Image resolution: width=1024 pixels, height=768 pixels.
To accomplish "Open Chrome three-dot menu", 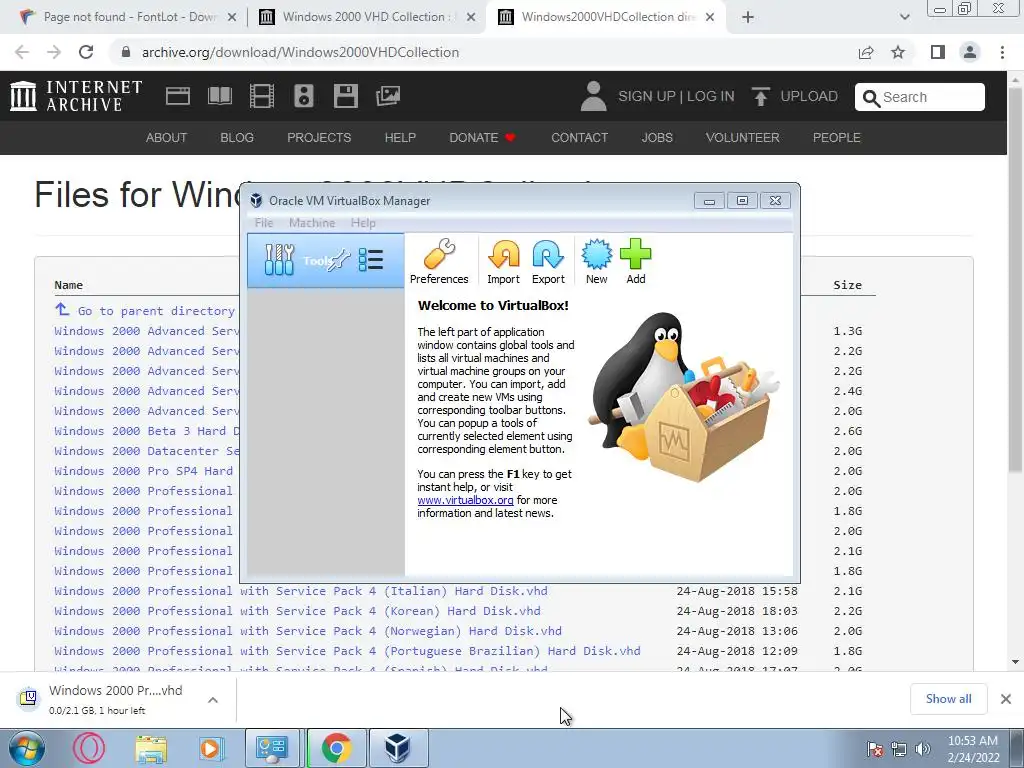I will tap(1002, 52).
